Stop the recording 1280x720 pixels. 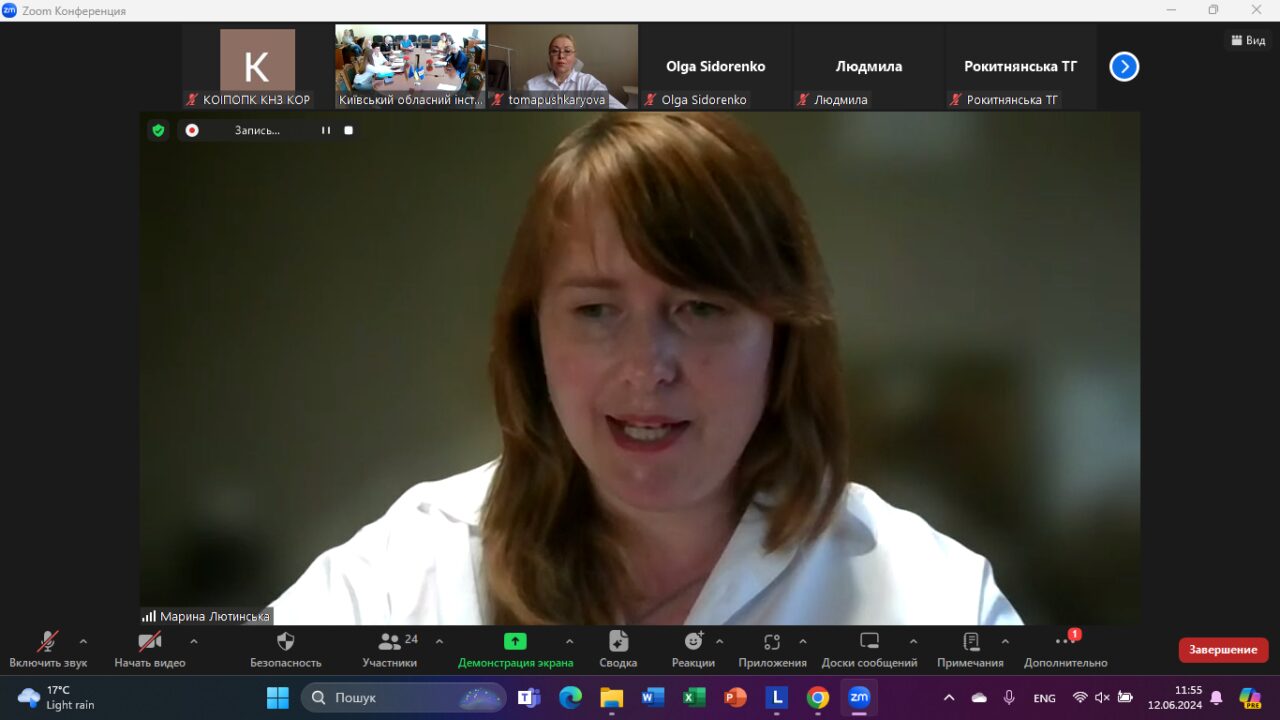click(349, 130)
